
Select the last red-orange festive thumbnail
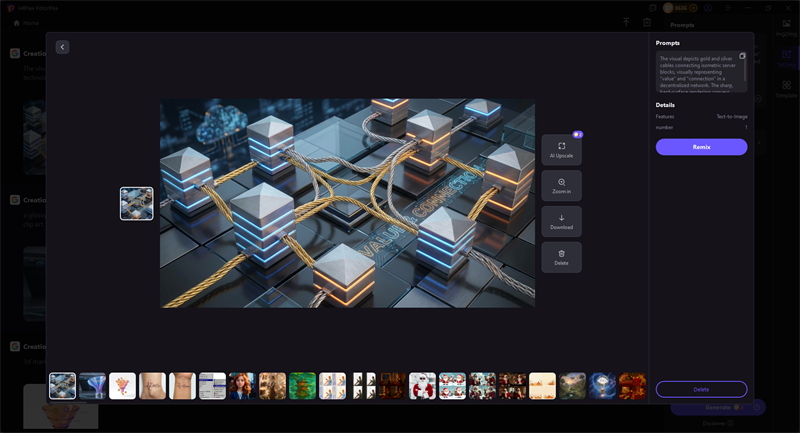coord(633,386)
